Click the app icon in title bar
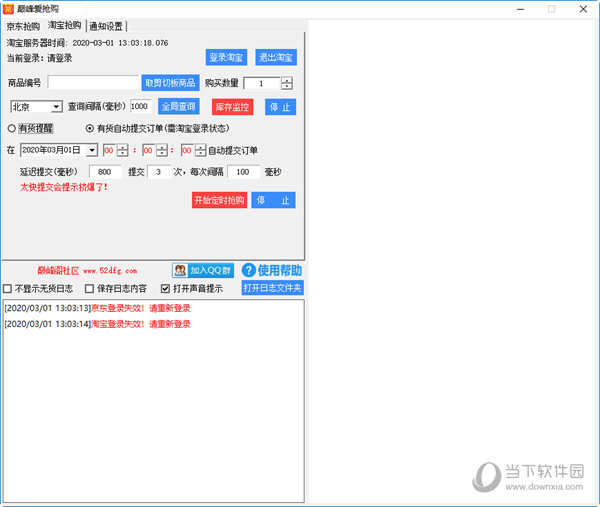600x507 pixels. (8, 8)
